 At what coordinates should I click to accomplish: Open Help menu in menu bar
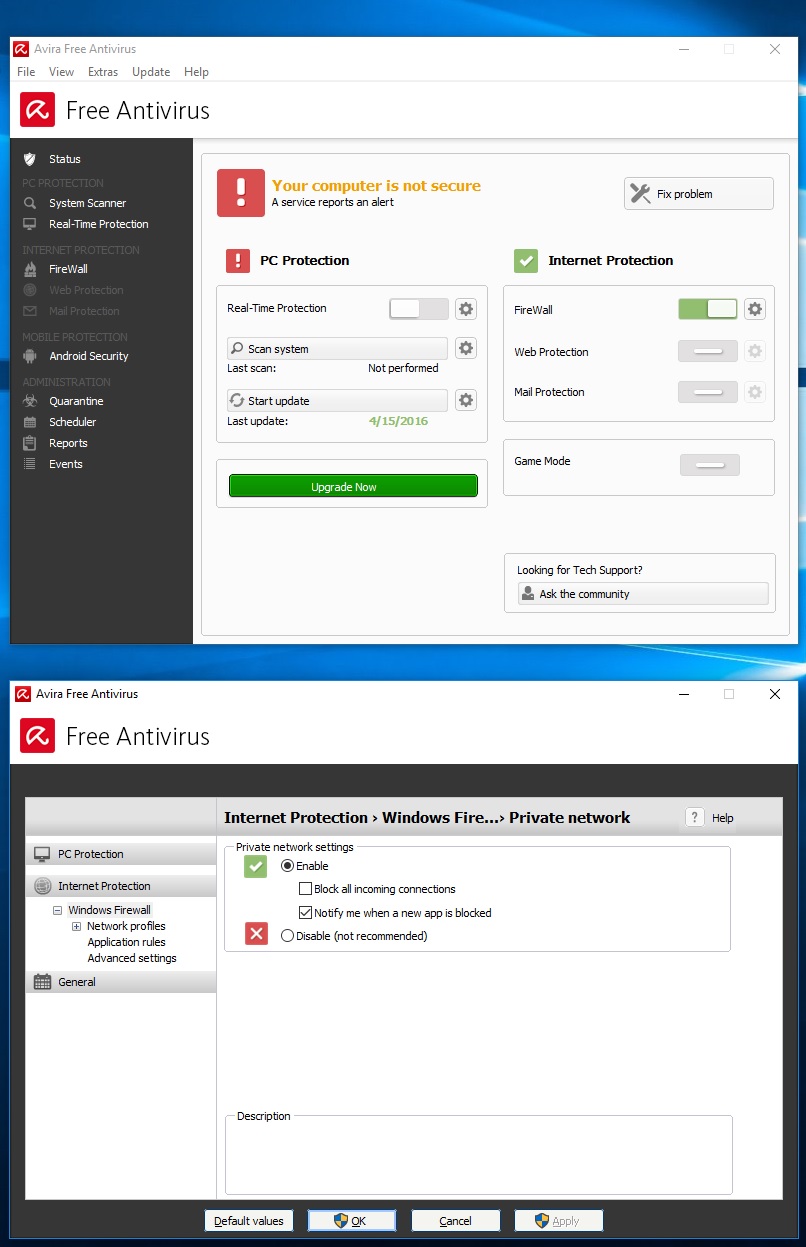coord(197,72)
